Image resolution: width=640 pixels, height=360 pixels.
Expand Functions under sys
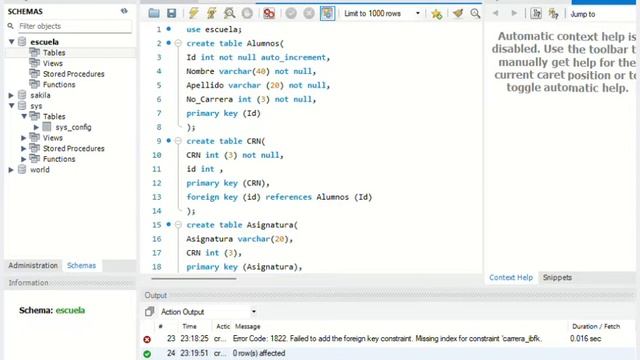(24, 159)
